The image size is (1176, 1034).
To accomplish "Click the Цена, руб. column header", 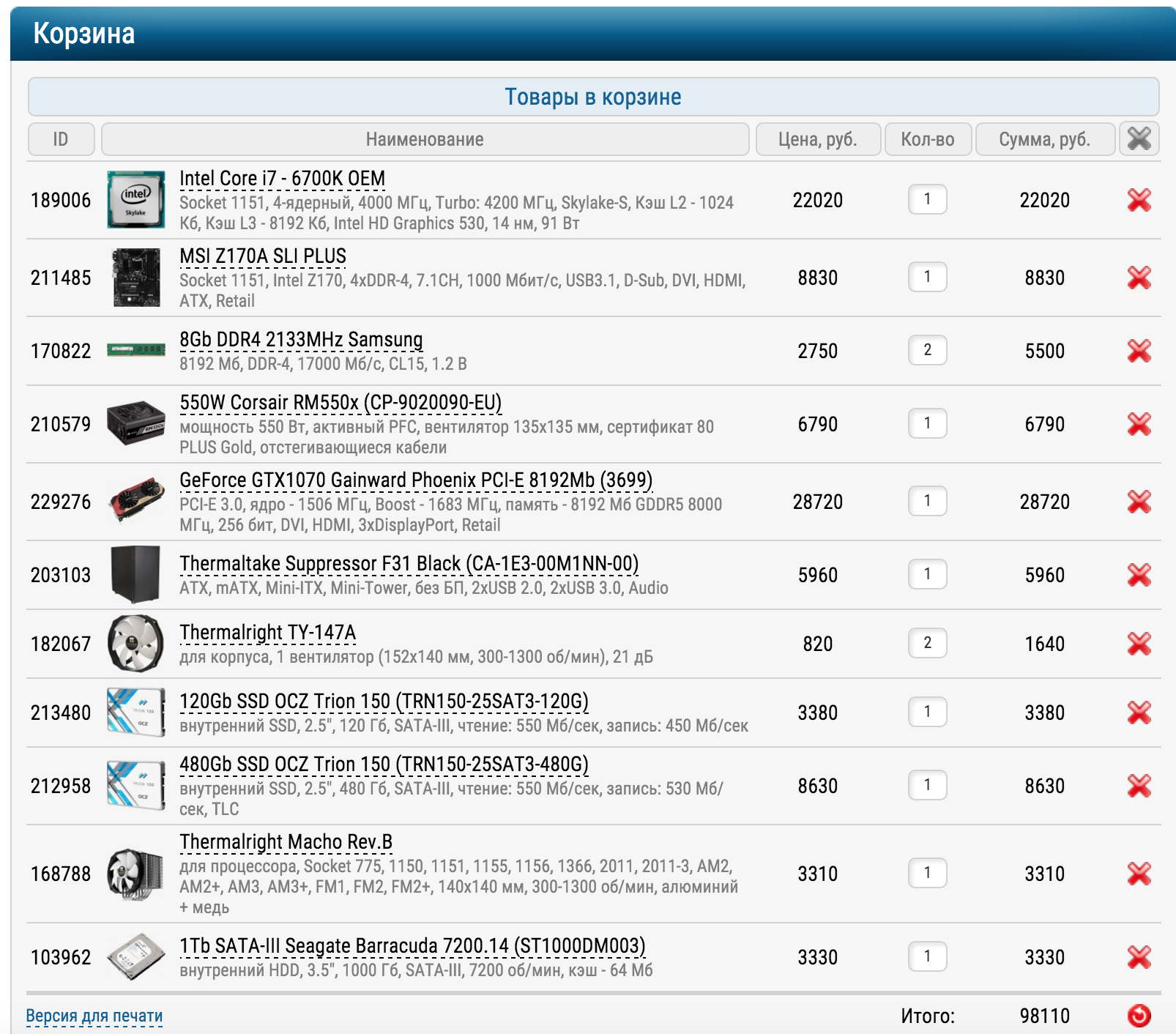I will (818, 139).
